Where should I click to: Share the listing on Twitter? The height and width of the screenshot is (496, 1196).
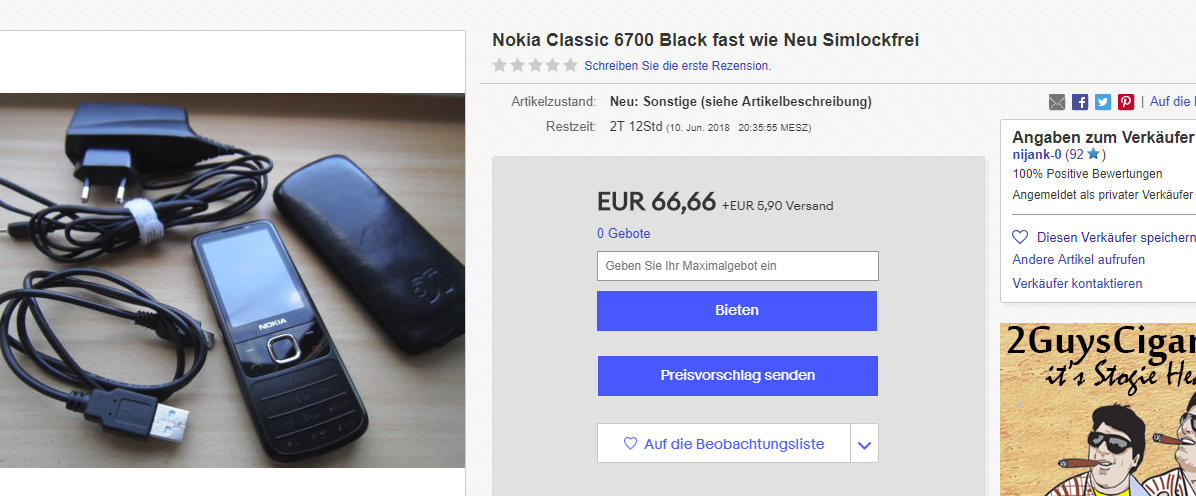(x=1103, y=102)
